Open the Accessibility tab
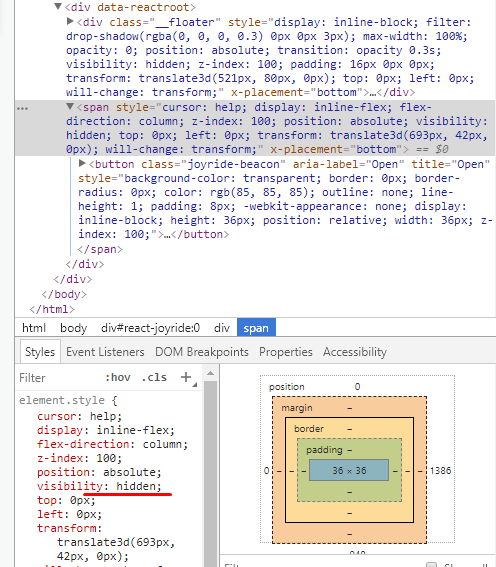Screen dimensions: 496x567 point(355,352)
